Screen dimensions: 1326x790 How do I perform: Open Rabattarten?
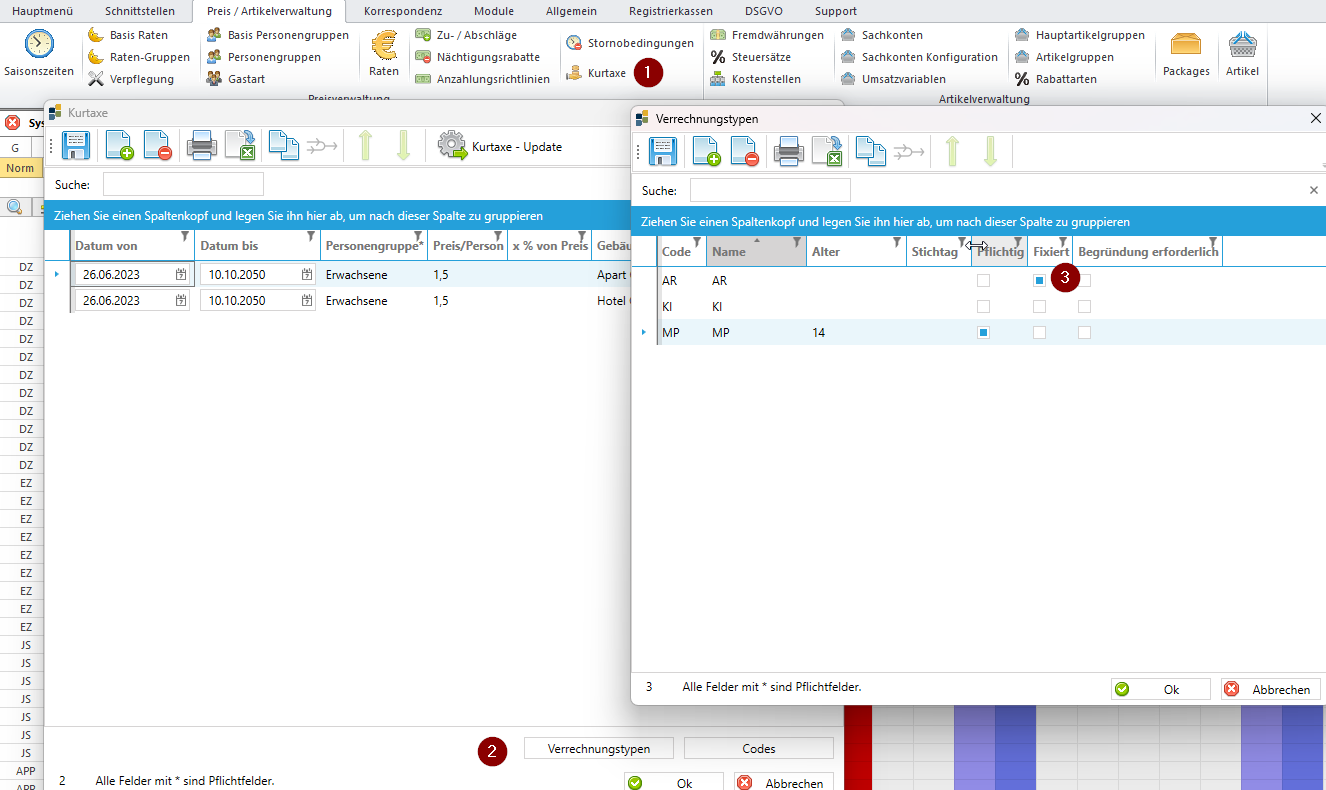[1055, 79]
